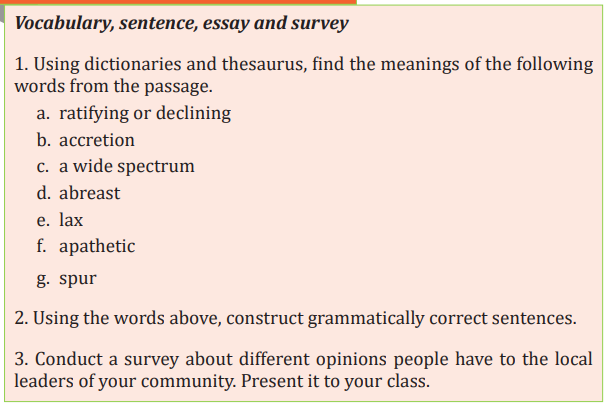Click 'Present it to your class' sentence
The height and width of the screenshot is (408, 612).
click(335, 382)
